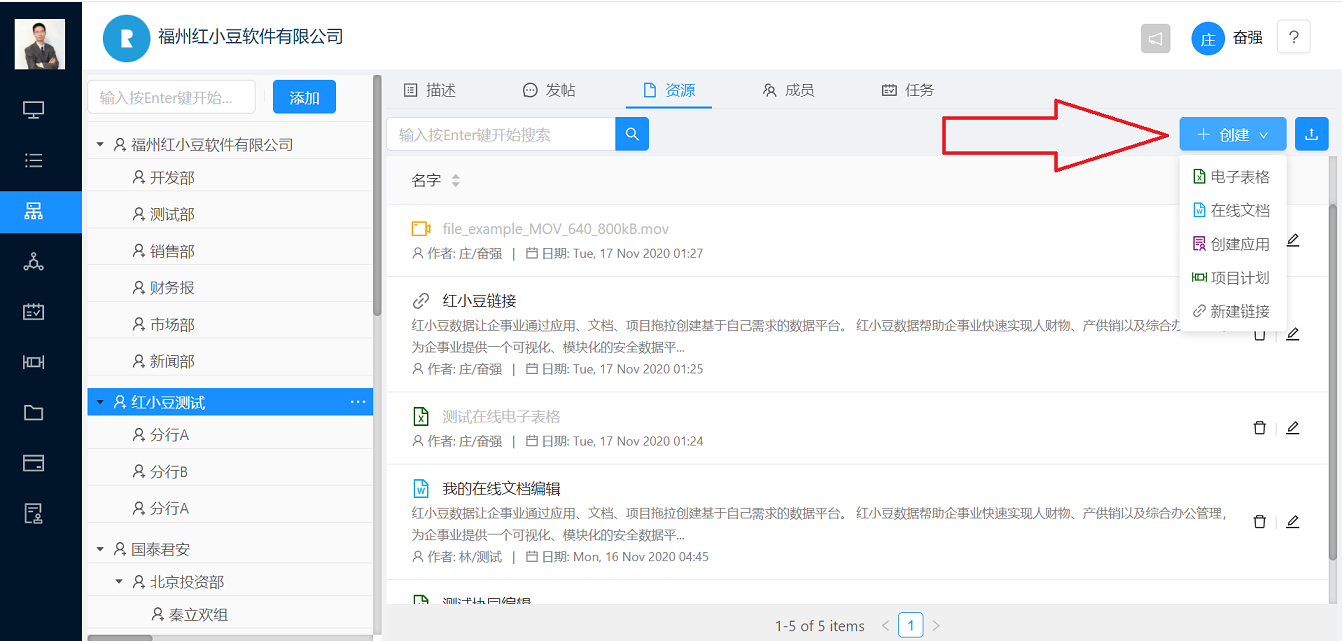Image resolution: width=1342 pixels, height=641 pixels.
Task: Click the 添加 button
Action: click(x=304, y=97)
